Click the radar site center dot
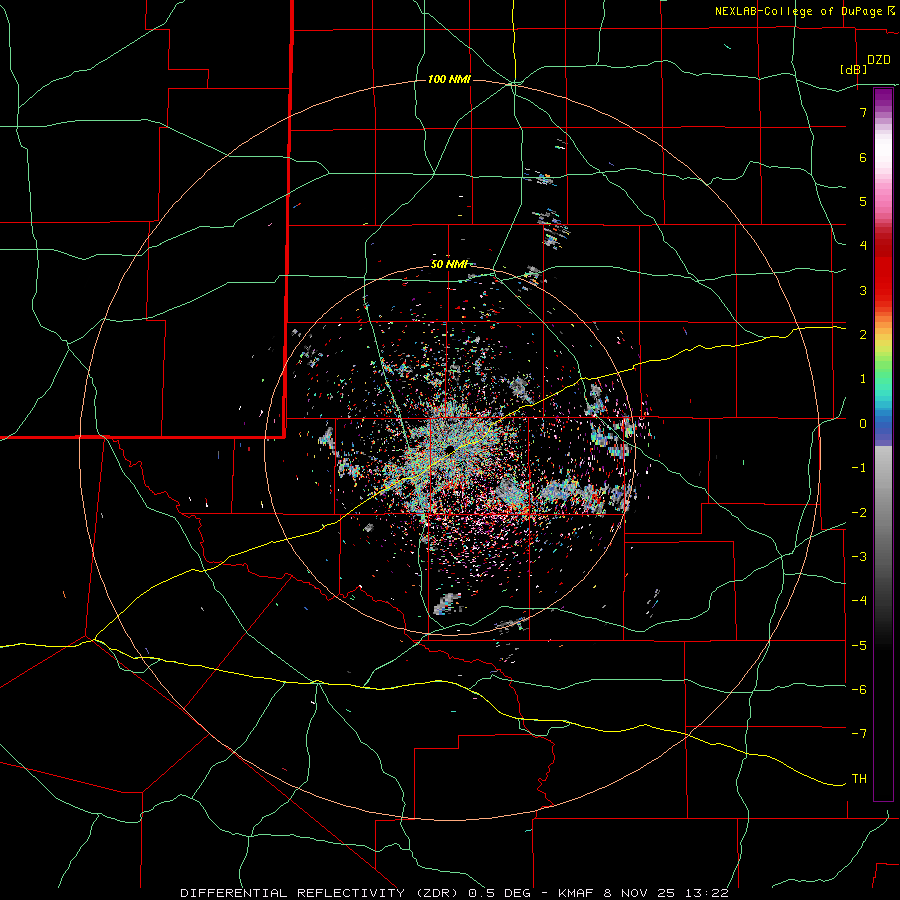This screenshot has height=900, width=900. coord(450,448)
